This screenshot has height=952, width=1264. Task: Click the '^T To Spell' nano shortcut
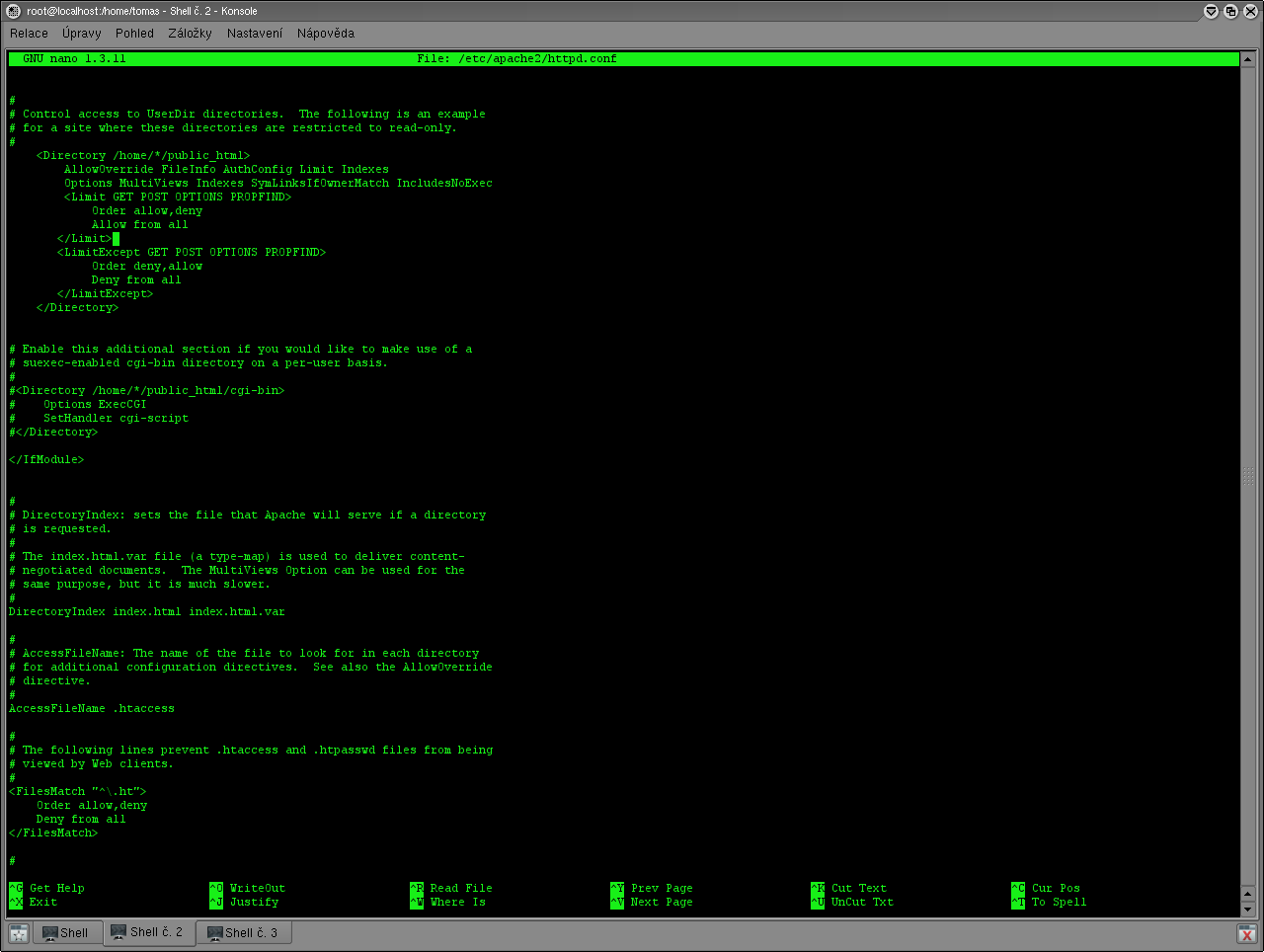pyautogui.click(x=1049, y=903)
